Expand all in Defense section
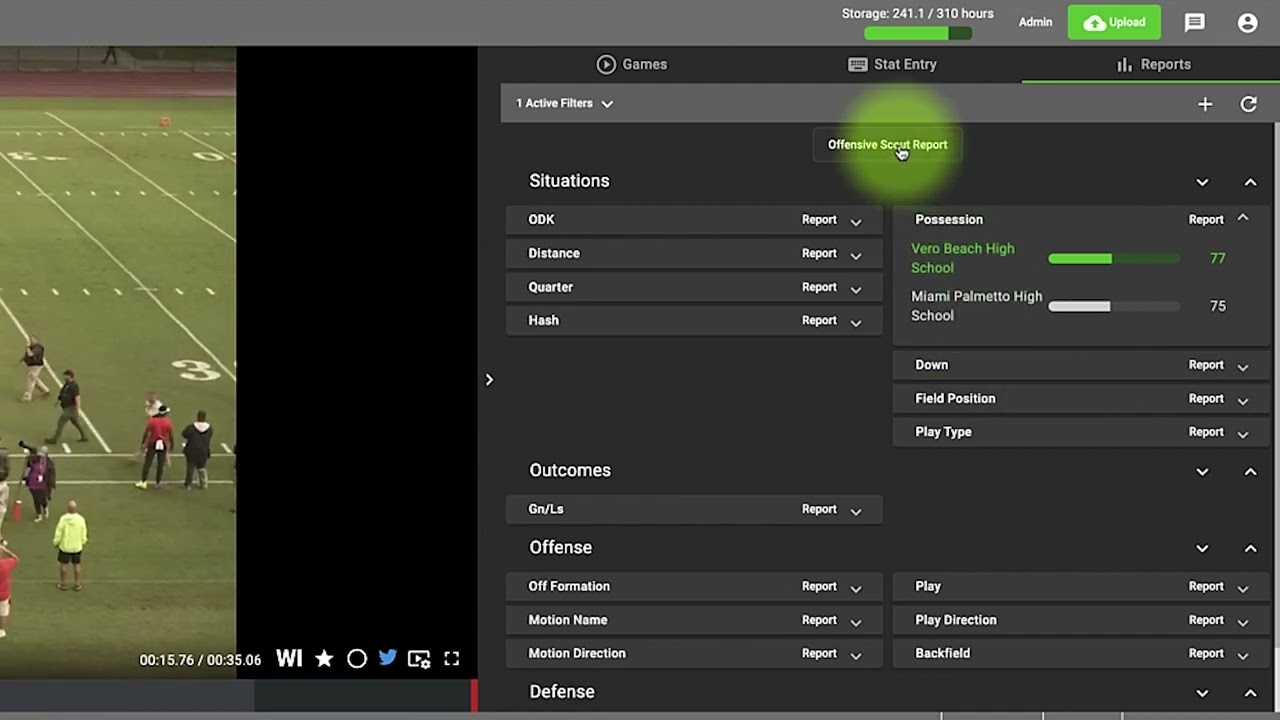1280x720 pixels. (1202, 693)
